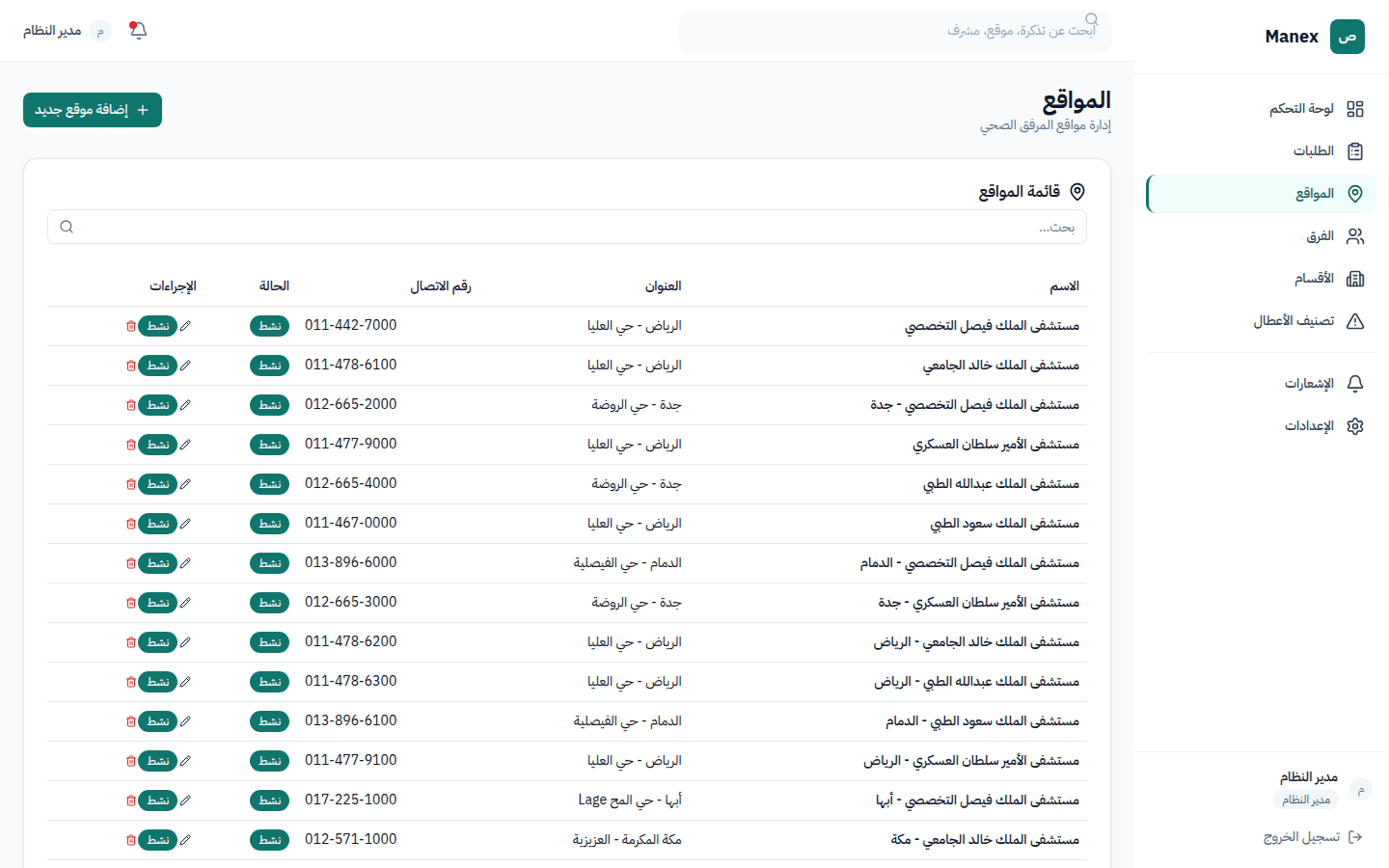This screenshot has width=1389, height=868.
Task: Click the phone number 011-478-6300
Action: [x=351, y=681]
